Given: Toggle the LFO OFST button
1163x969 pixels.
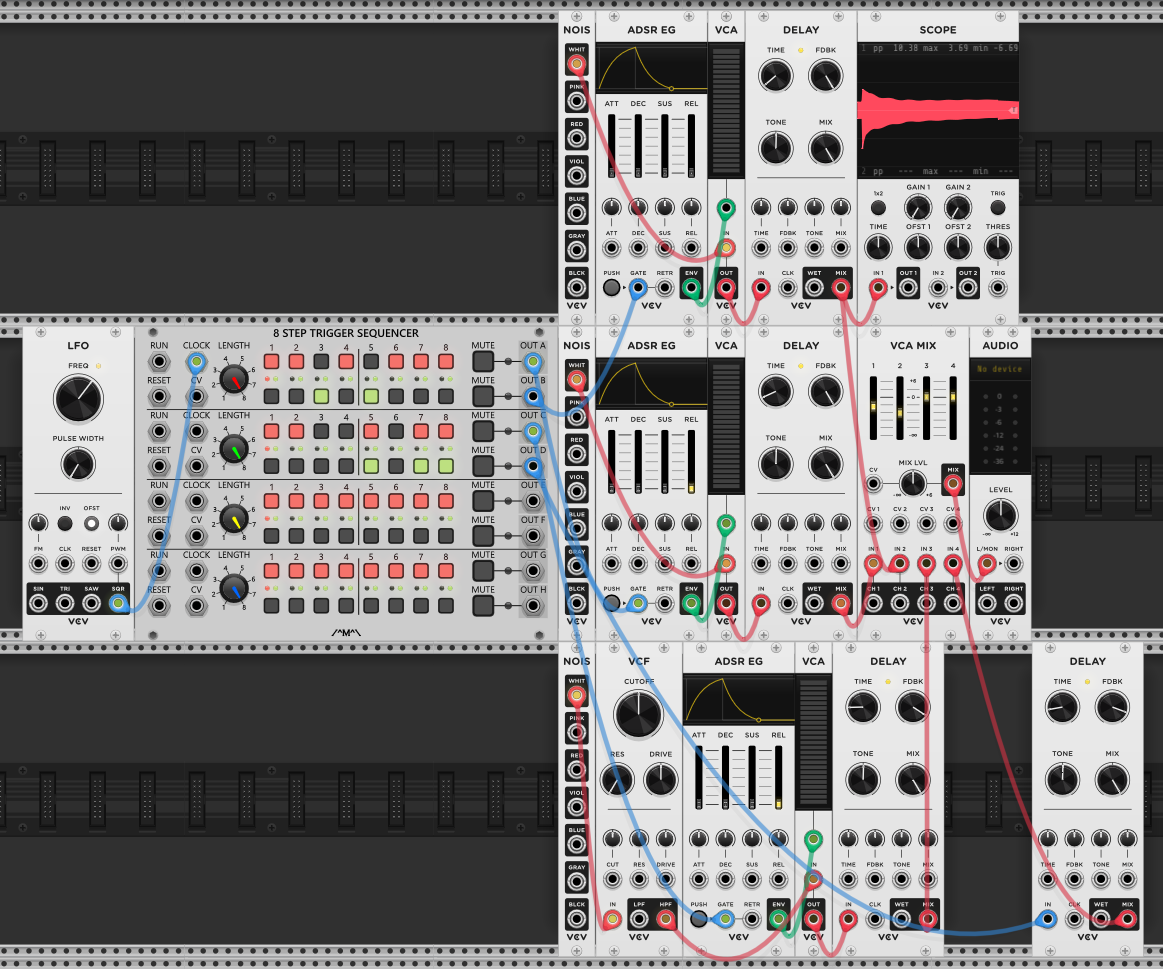Looking at the screenshot, I should (x=91, y=523).
